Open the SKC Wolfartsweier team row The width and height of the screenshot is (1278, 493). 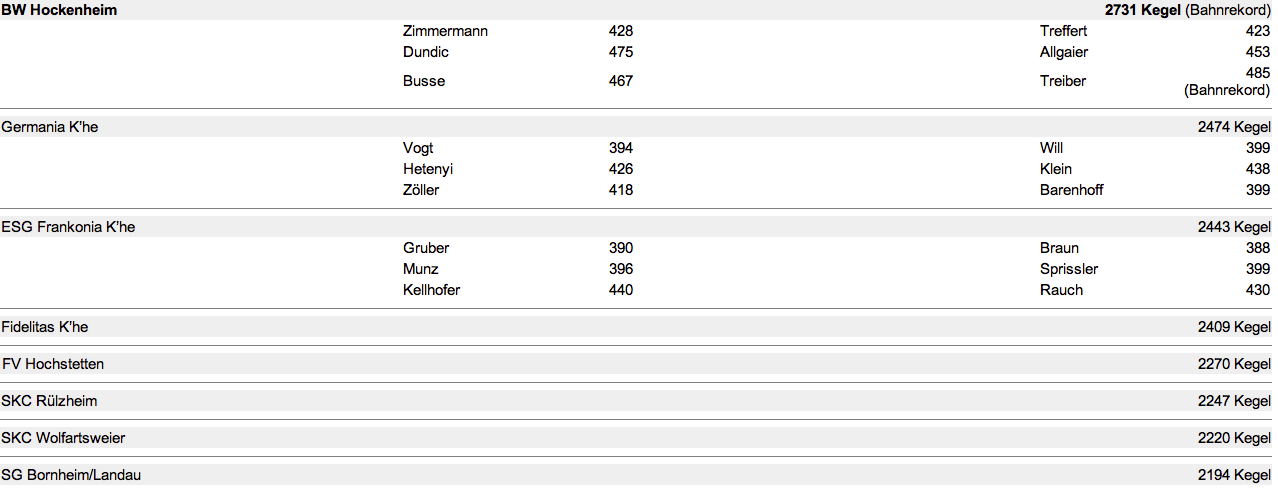64,438
